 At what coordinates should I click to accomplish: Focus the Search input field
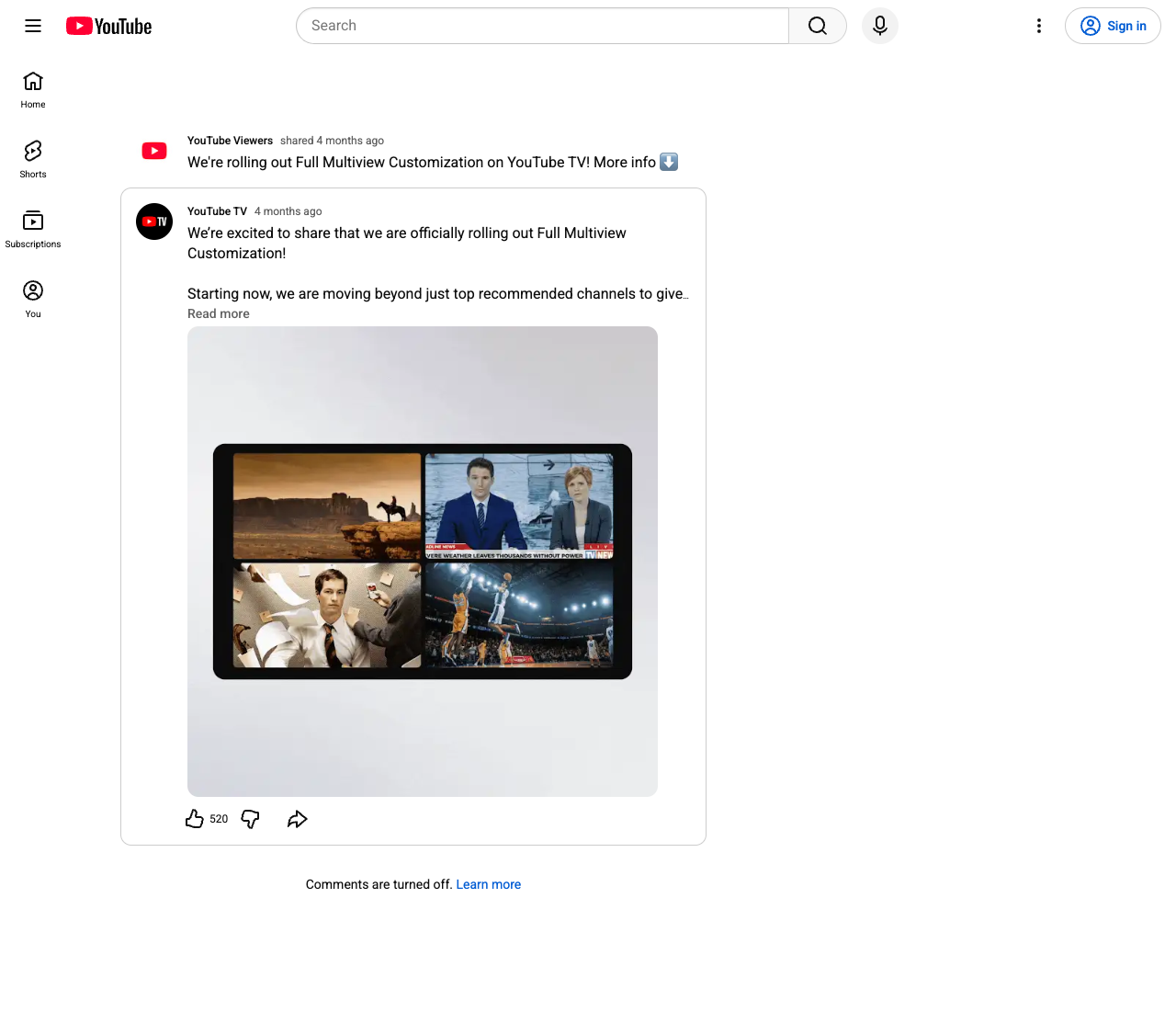pyautogui.click(x=542, y=26)
